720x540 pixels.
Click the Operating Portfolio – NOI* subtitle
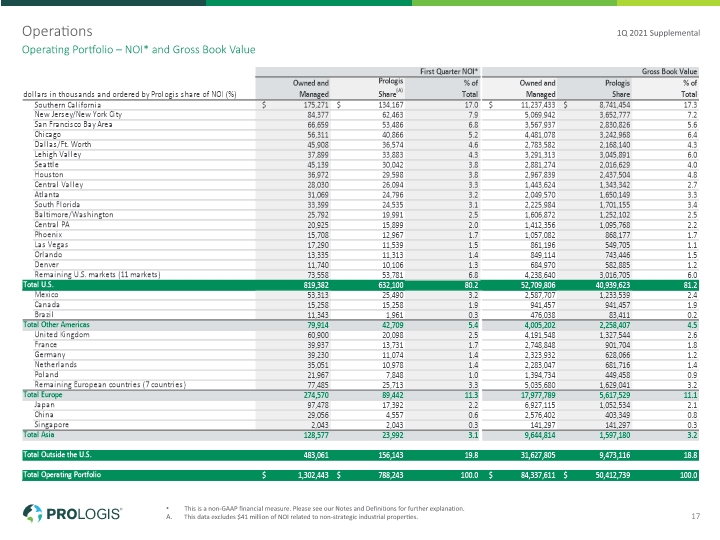[139, 50]
